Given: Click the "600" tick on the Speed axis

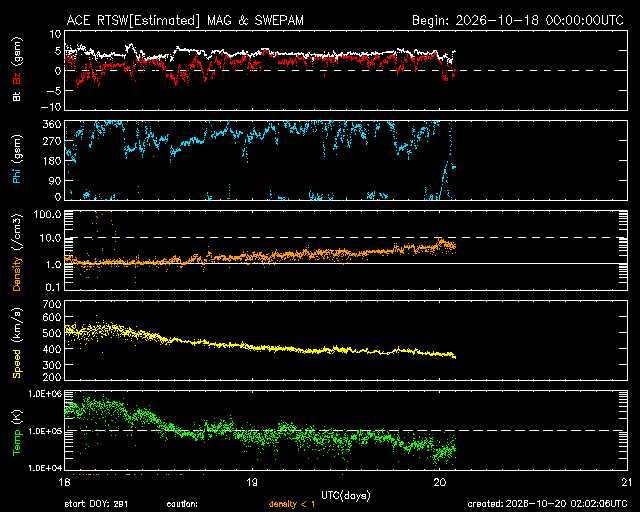Looking at the screenshot, I should (52, 317).
